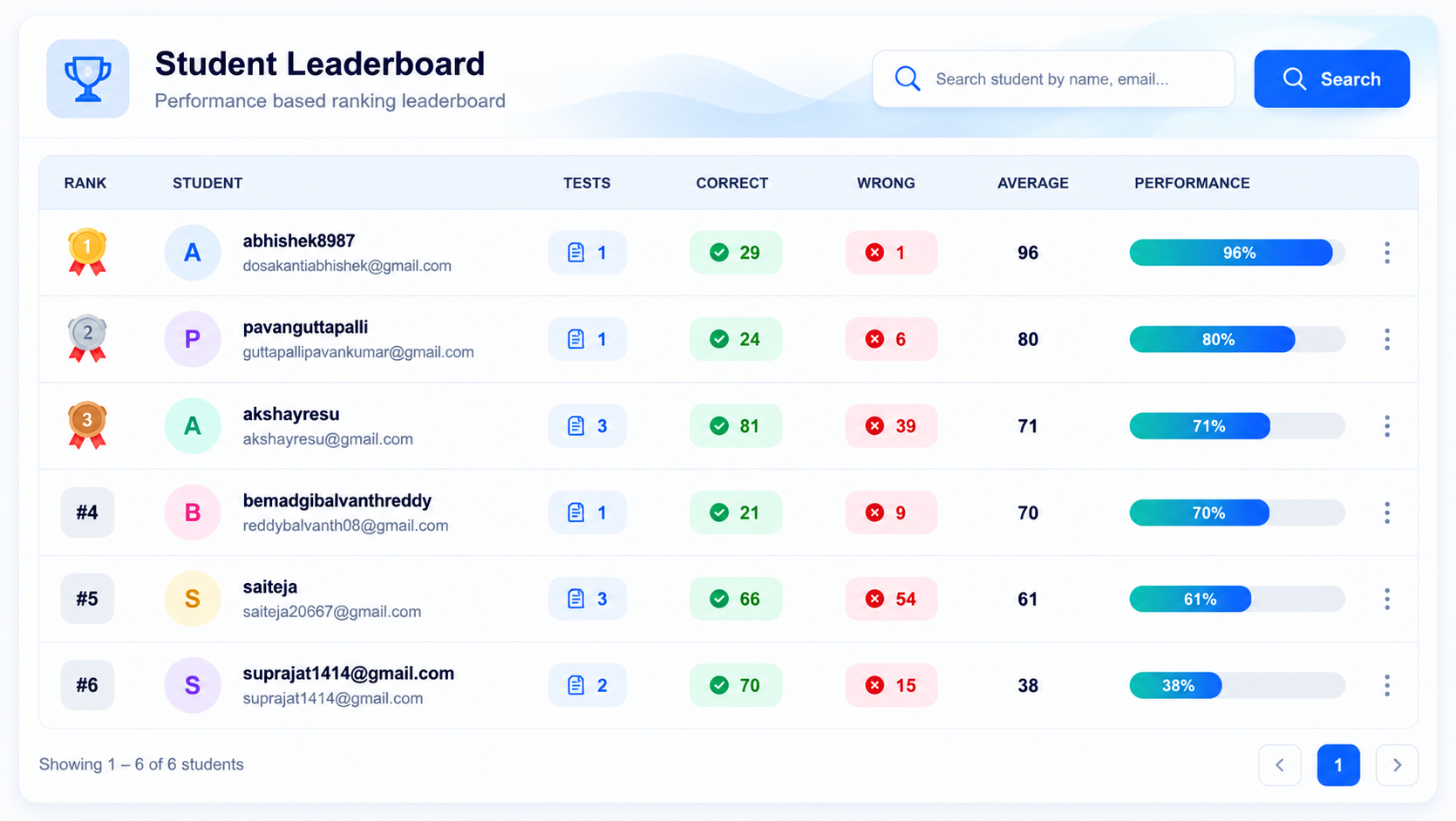The width and height of the screenshot is (1456, 821).
Task: Click the TESTS column header
Action: click(x=587, y=183)
